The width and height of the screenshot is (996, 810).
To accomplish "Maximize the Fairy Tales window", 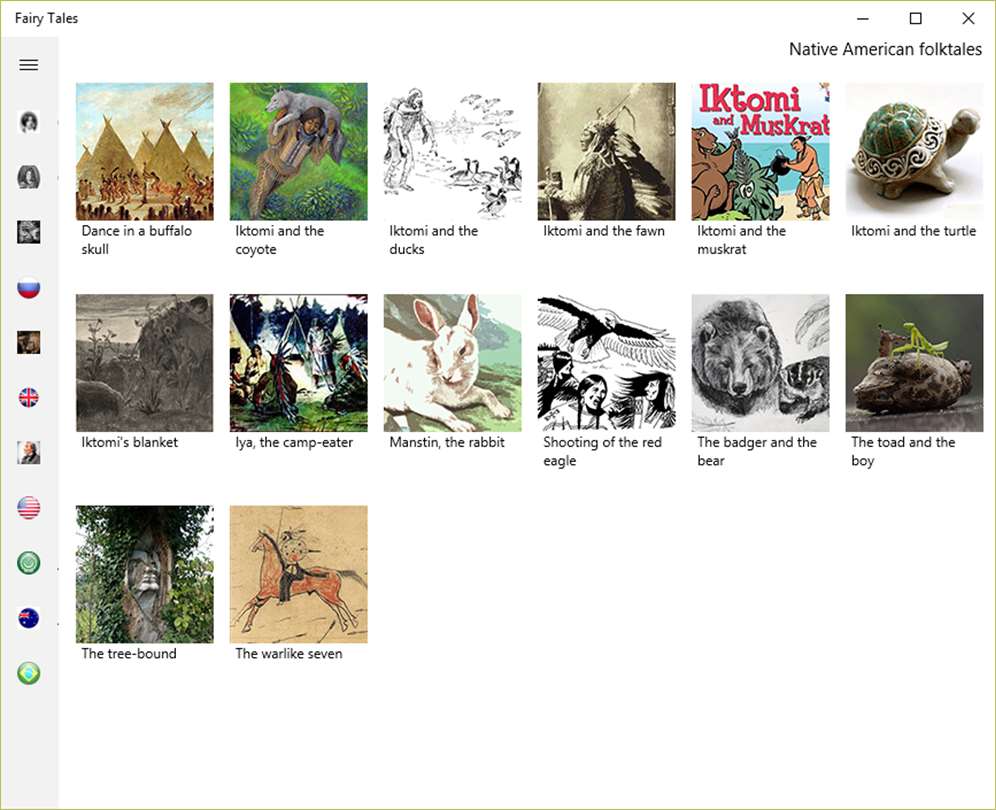I will point(915,18).
